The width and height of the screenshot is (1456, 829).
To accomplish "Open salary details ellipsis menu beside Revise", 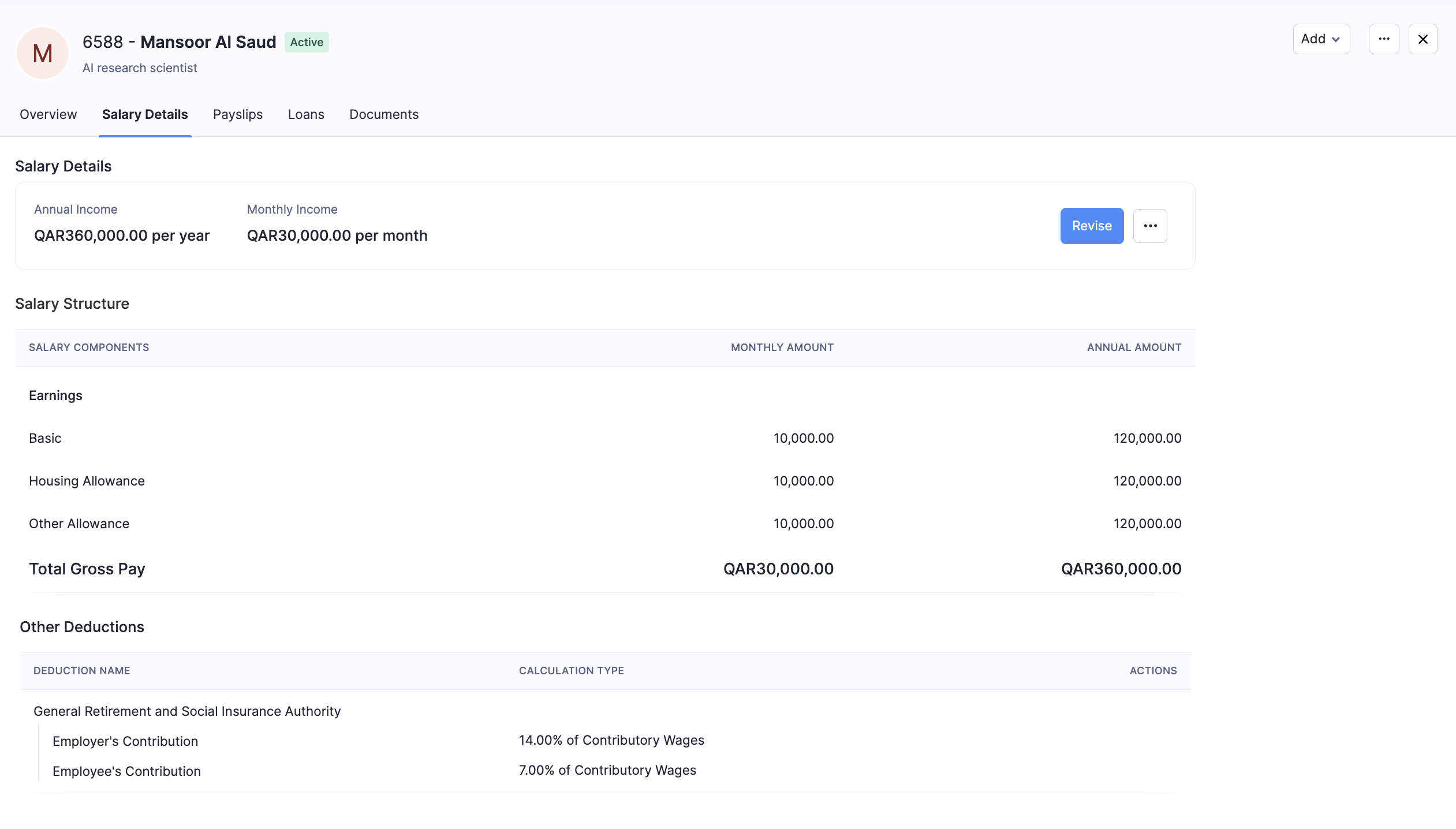I will click(1149, 226).
